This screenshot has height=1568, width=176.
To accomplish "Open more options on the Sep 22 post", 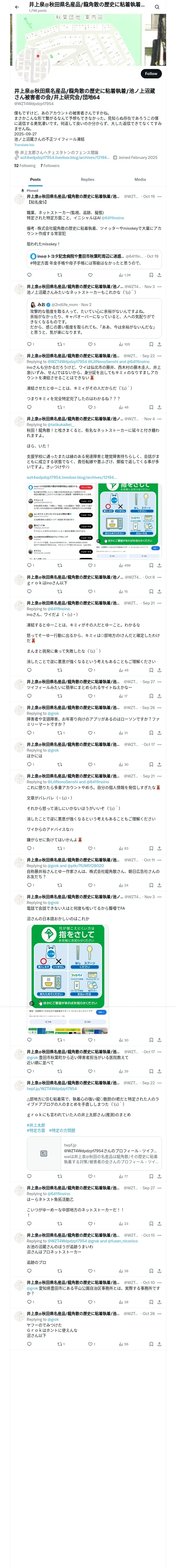I will [160, 356].
